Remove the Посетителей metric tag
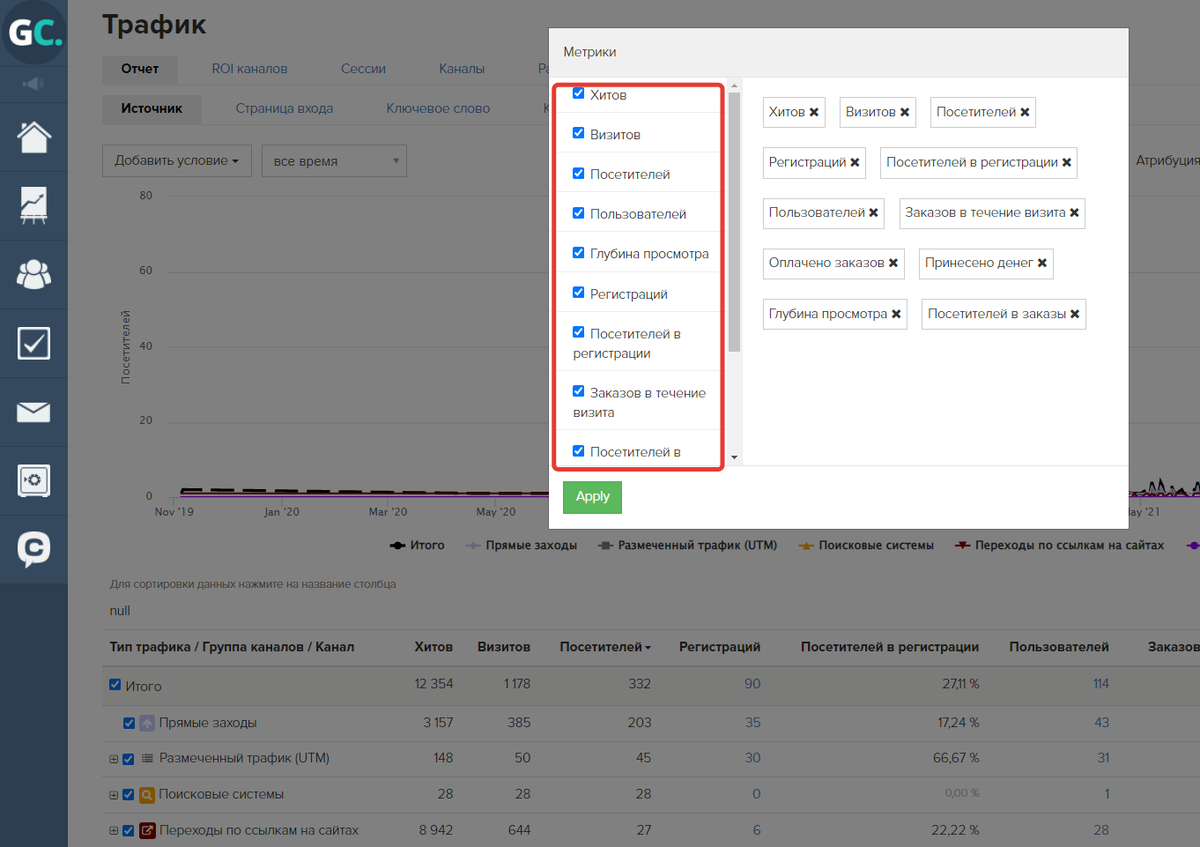The width and height of the screenshot is (1200, 847). 1025,113
